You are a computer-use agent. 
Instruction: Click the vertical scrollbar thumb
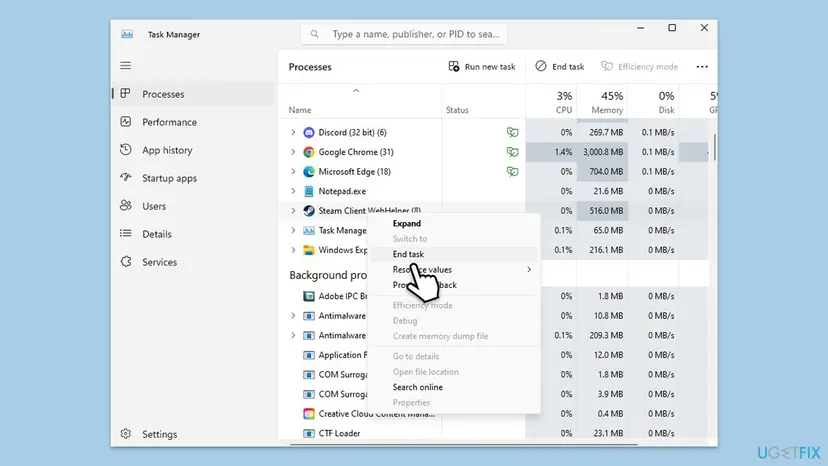tap(714, 147)
